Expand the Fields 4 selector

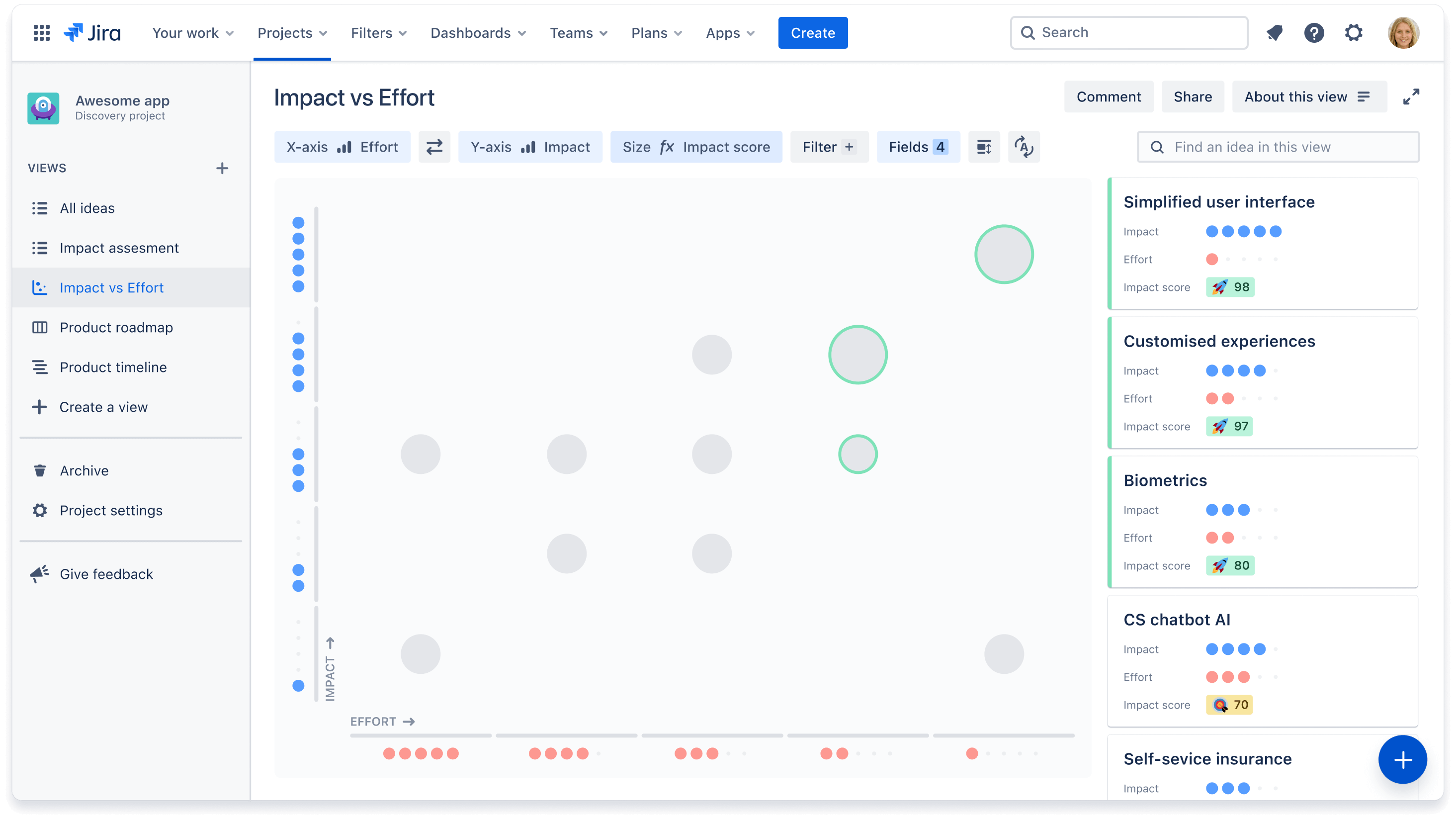tap(917, 147)
